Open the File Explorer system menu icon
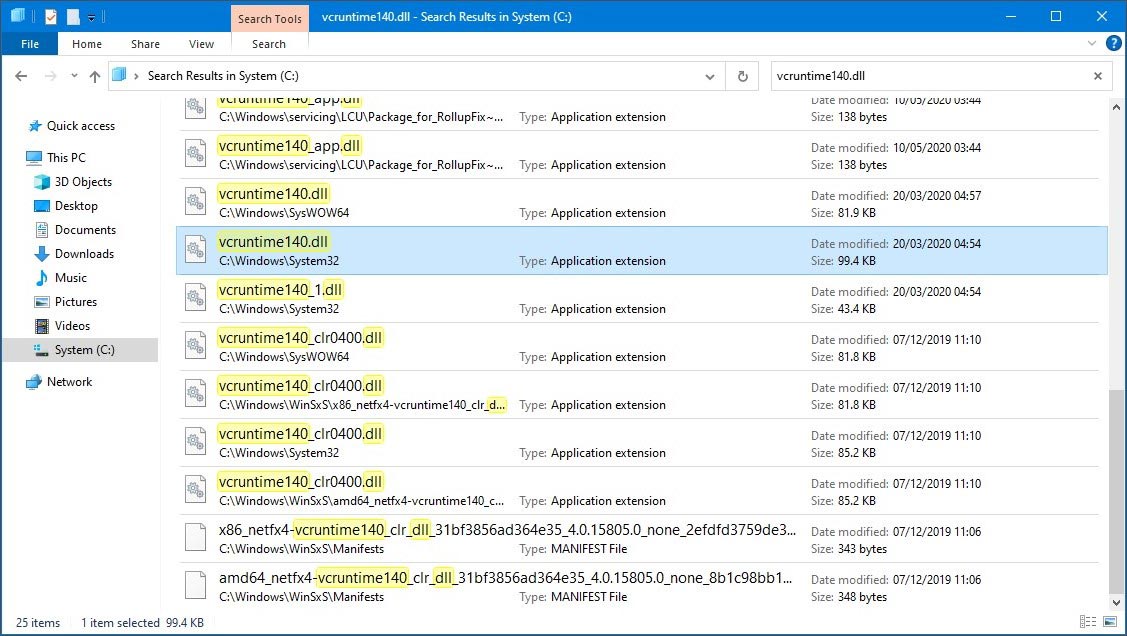Viewport: 1127px width, 636px height. [x=18, y=15]
